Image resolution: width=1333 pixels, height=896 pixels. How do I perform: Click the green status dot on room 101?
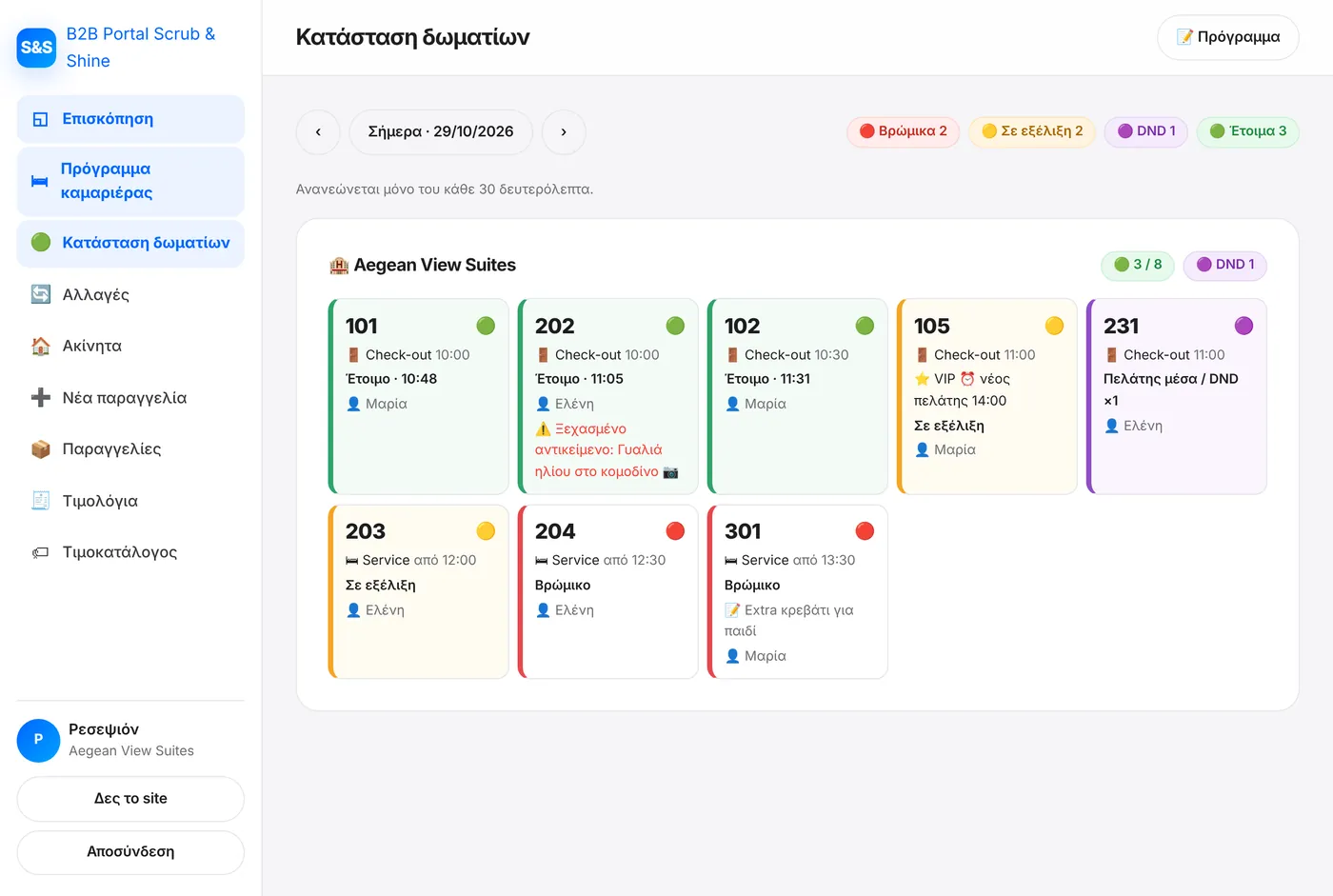tap(486, 326)
